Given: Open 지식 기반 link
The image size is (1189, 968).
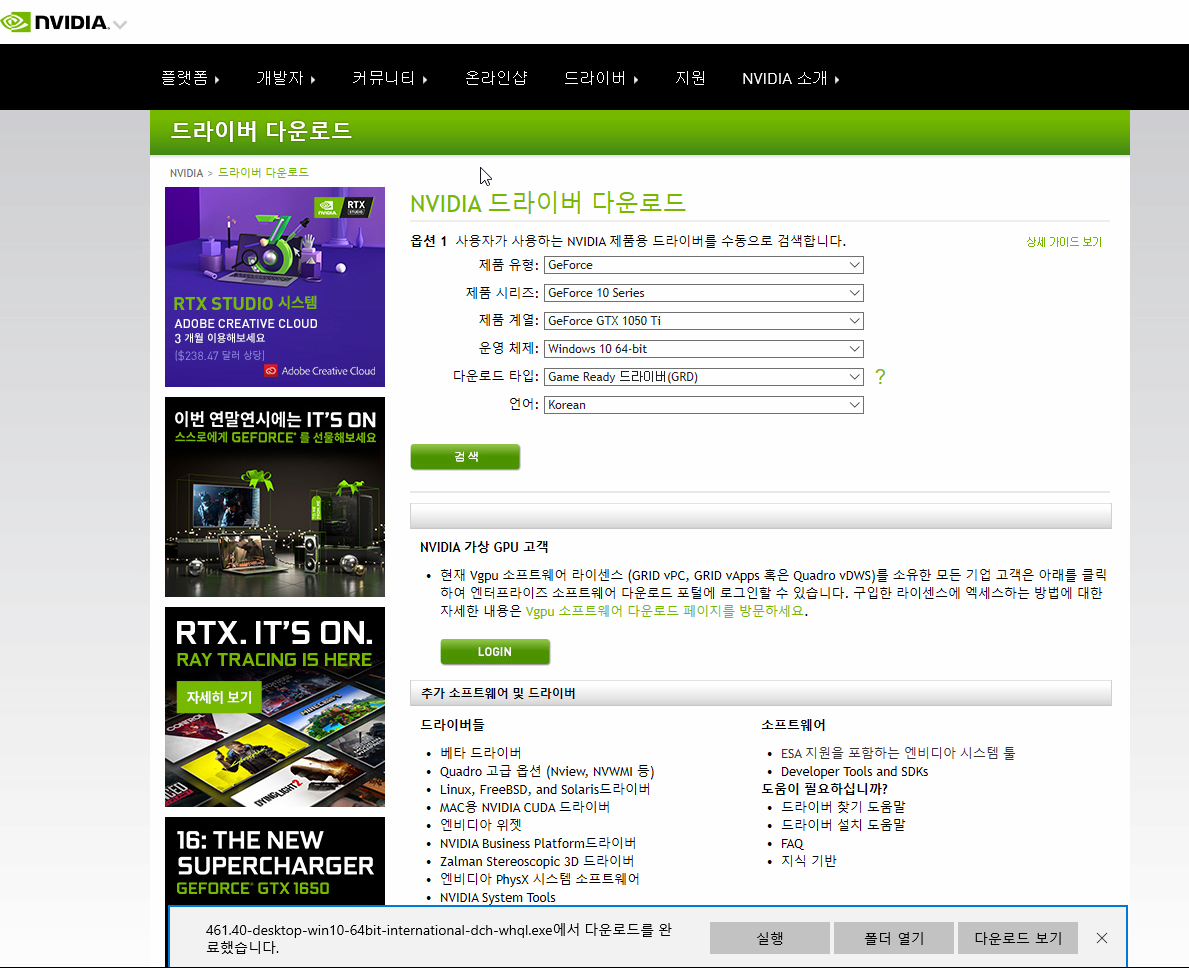Looking at the screenshot, I should [808, 861].
